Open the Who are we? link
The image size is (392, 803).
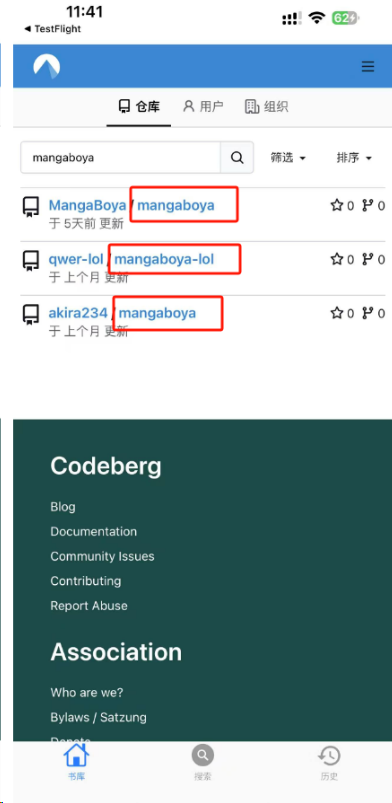tap(87, 692)
